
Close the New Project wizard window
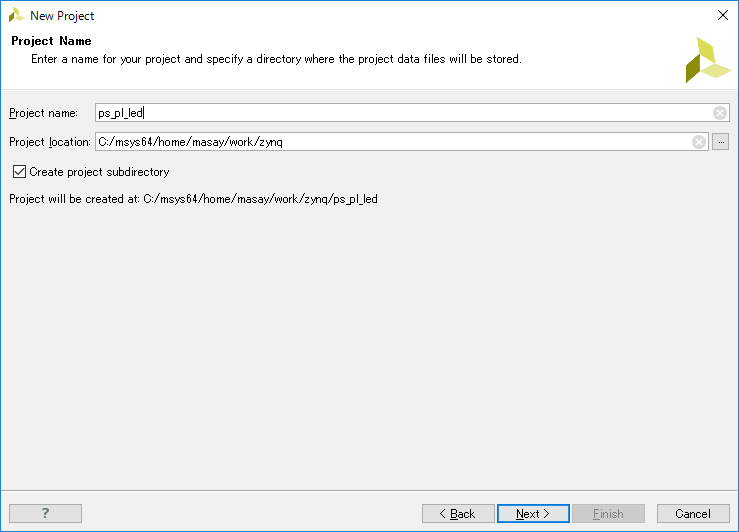(x=723, y=15)
